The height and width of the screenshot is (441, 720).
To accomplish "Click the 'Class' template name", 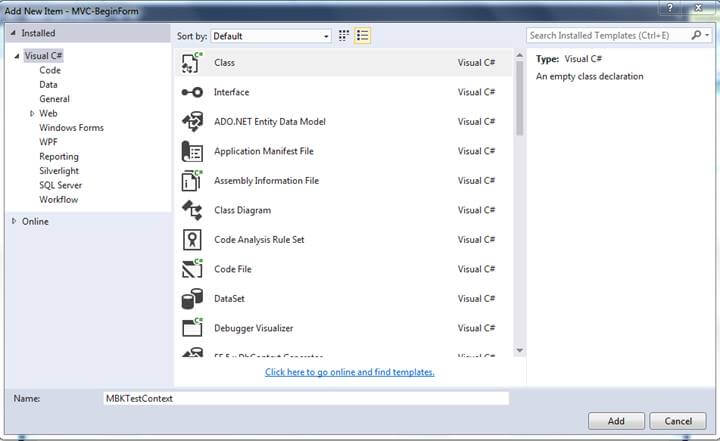I will point(224,63).
